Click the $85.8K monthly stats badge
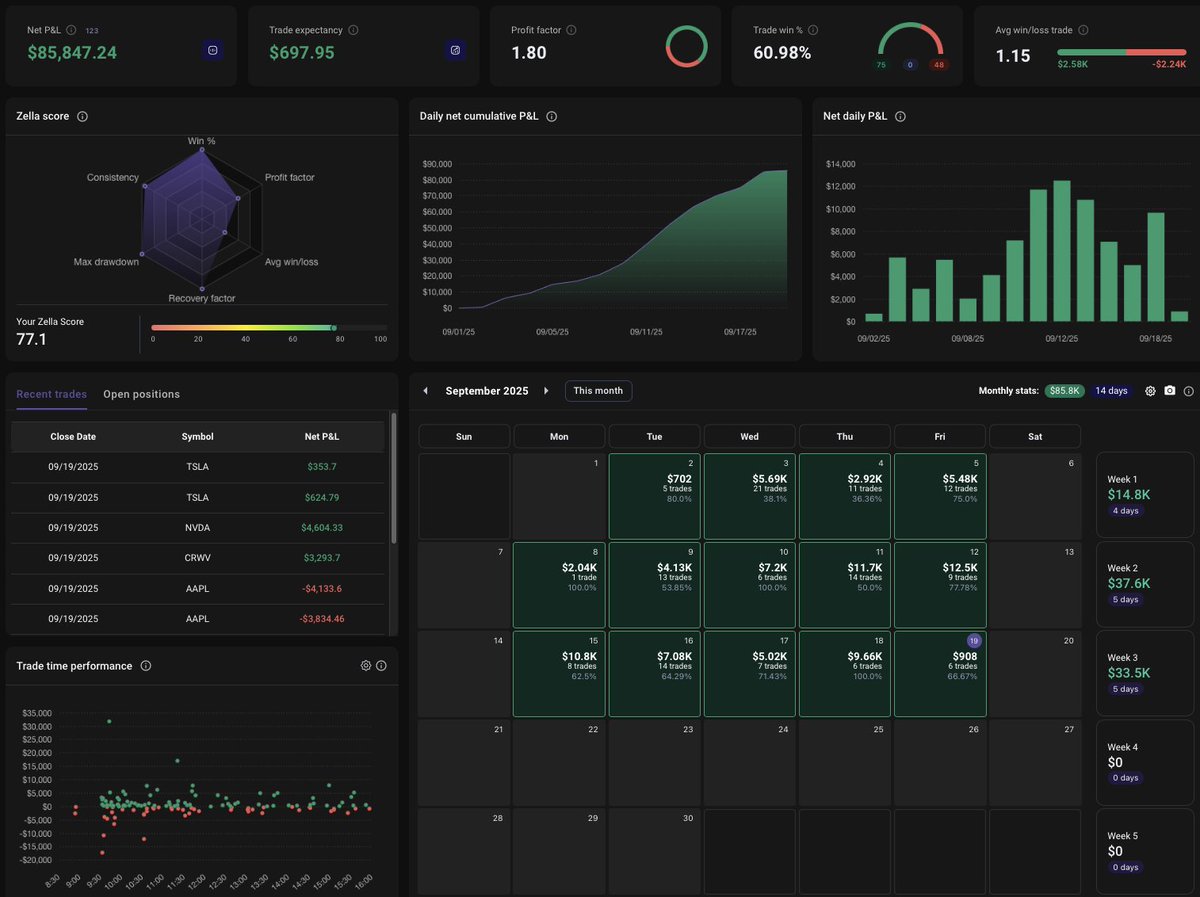This screenshot has width=1200, height=897. click(x=1063, y=391)
